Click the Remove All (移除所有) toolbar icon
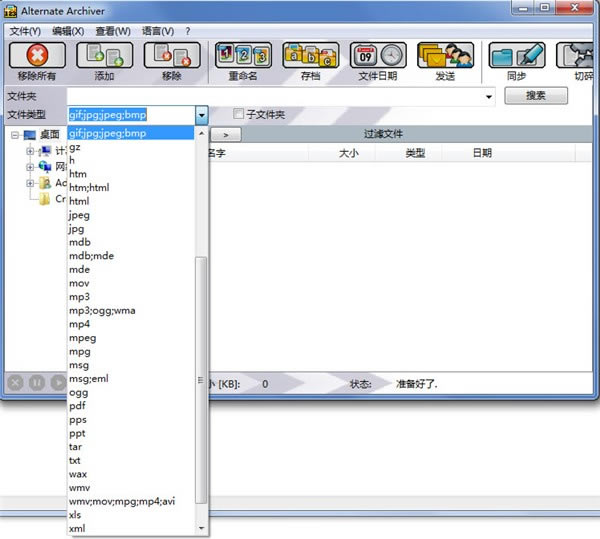600x539 pixels. click(36, 56)
